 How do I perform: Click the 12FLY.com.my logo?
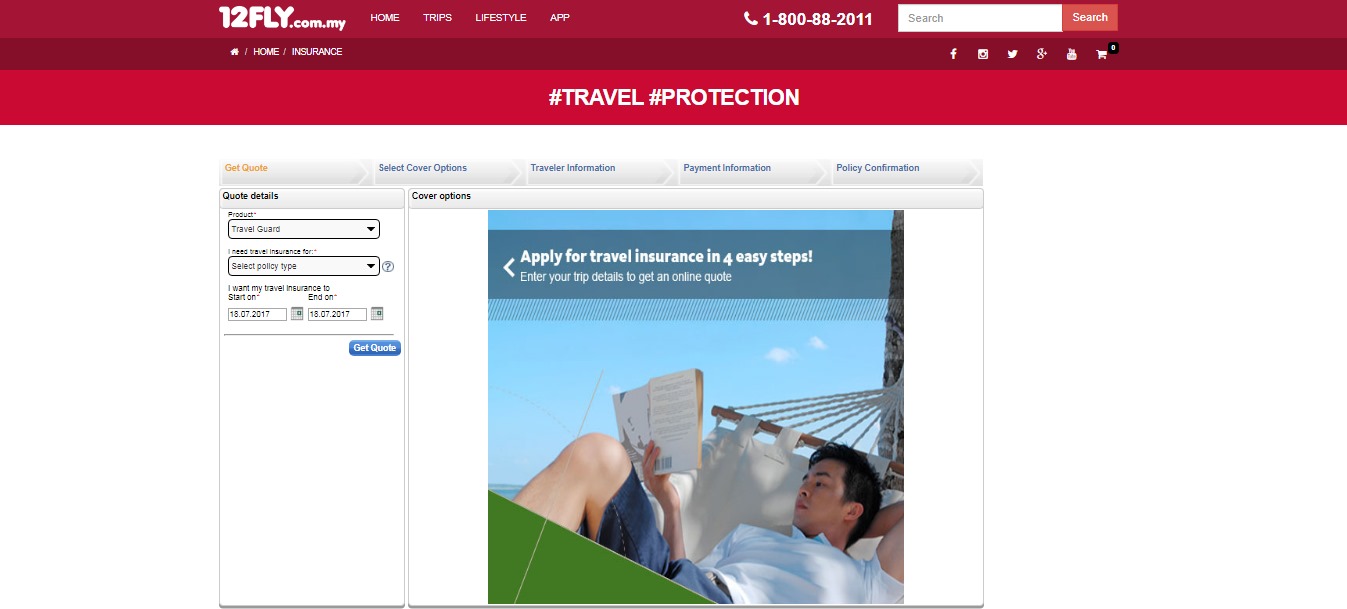[282, 18]
